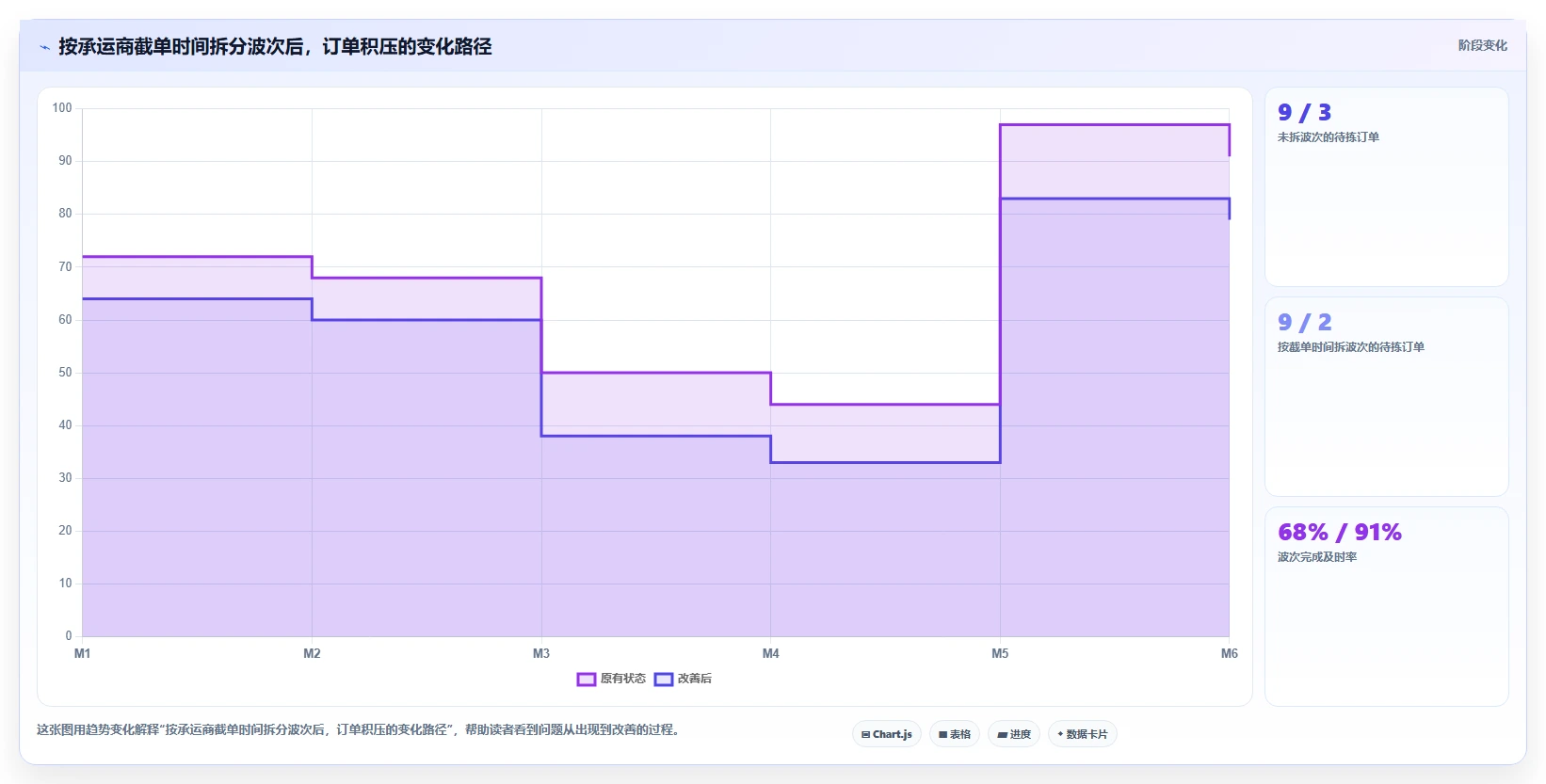This screenshot has height=784, width=1546.
Task: Toggle the 原有状态 legend swatch
Action: pos(587,680)
